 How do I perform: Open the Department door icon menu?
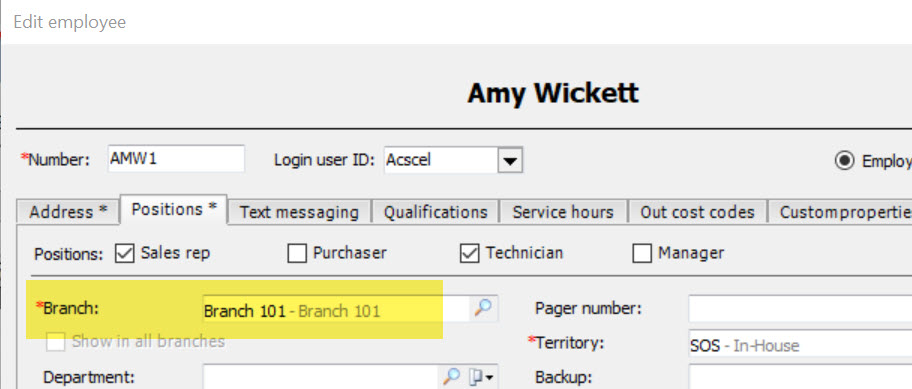pyautogui.click(x=480, y=377)
